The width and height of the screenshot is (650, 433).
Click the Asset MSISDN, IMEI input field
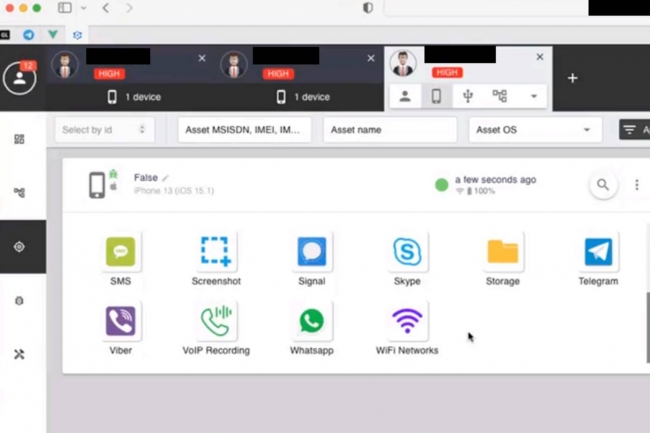click(x=245, y=130)
